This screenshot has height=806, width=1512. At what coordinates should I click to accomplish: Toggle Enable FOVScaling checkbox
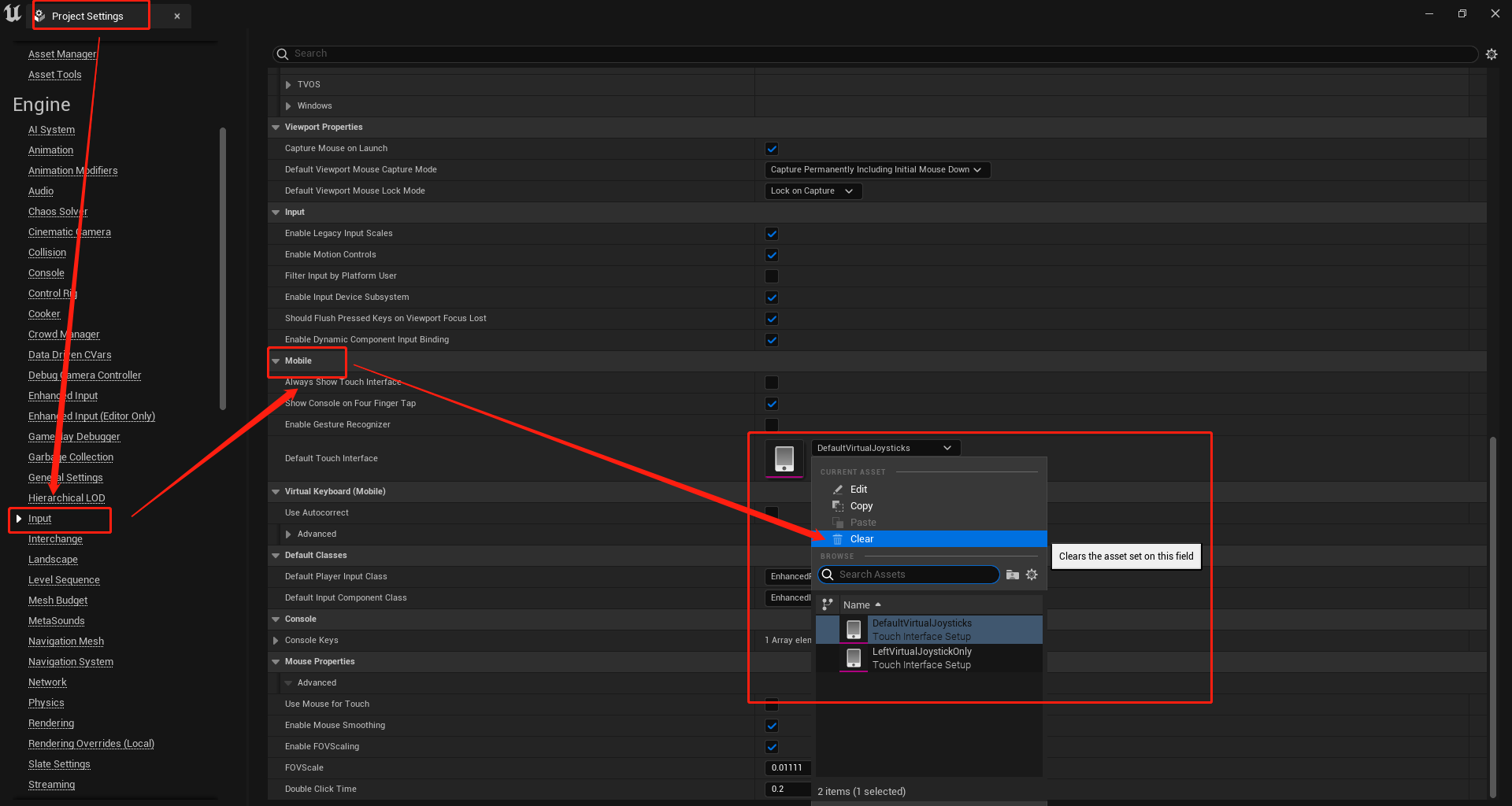pos(772,747)
